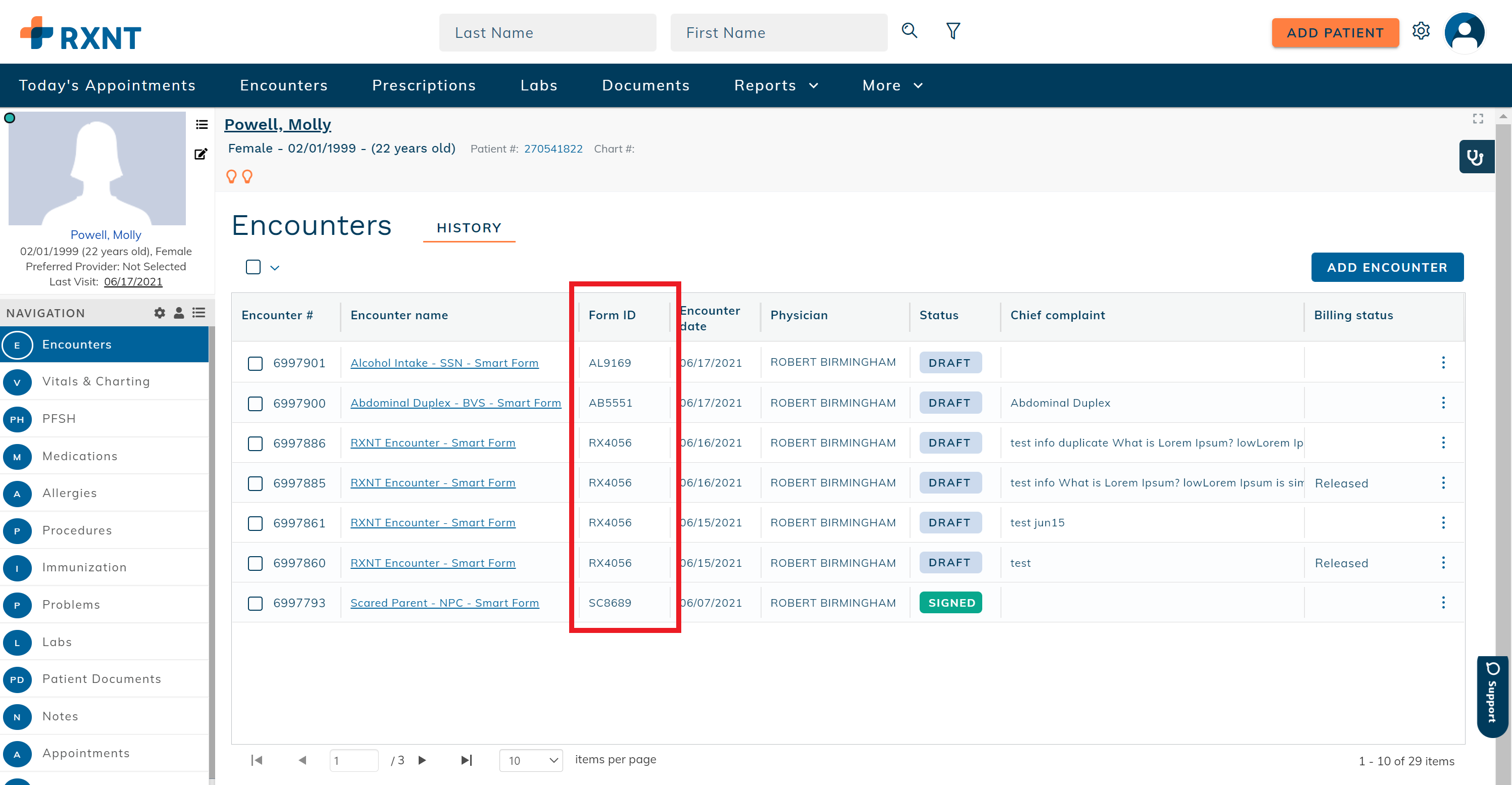Check the checkbox for encounter 6997793
Viewport: 1512px width, 785px height.
click(255, 603)
